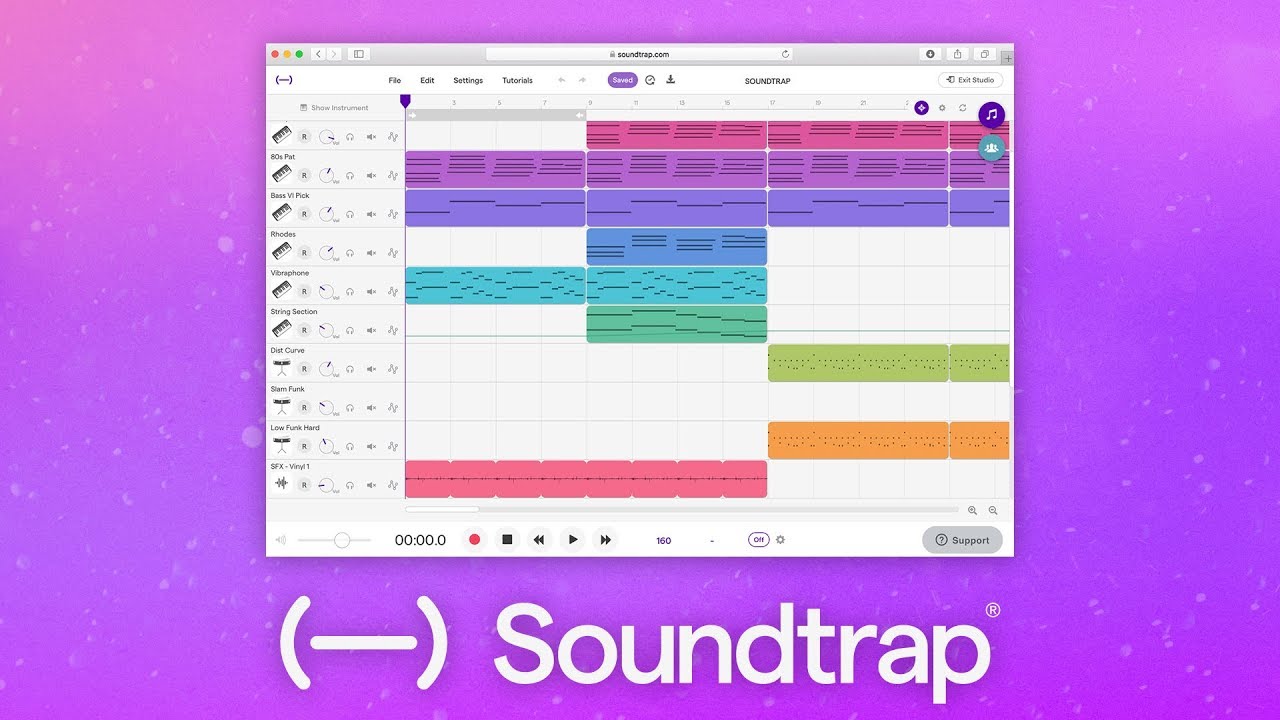Toggle the metronome Off switch
Image resolution: width=1280 pixels, height=720 pixels.
(759, 540)
